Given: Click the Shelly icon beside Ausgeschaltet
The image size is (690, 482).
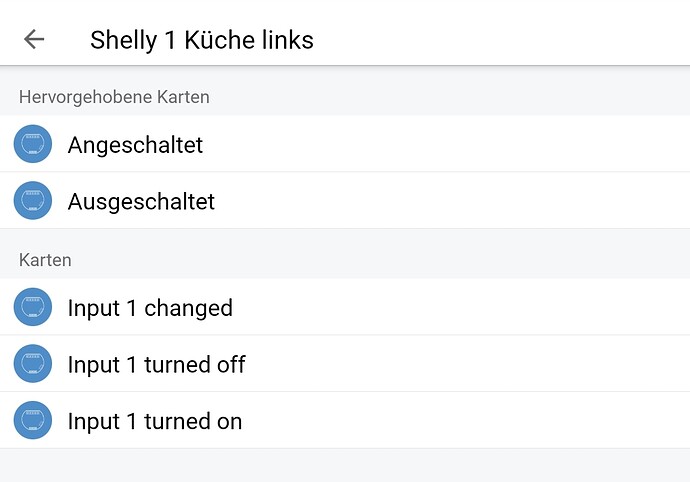Looking at the screenshot, I should pos(33,201).
